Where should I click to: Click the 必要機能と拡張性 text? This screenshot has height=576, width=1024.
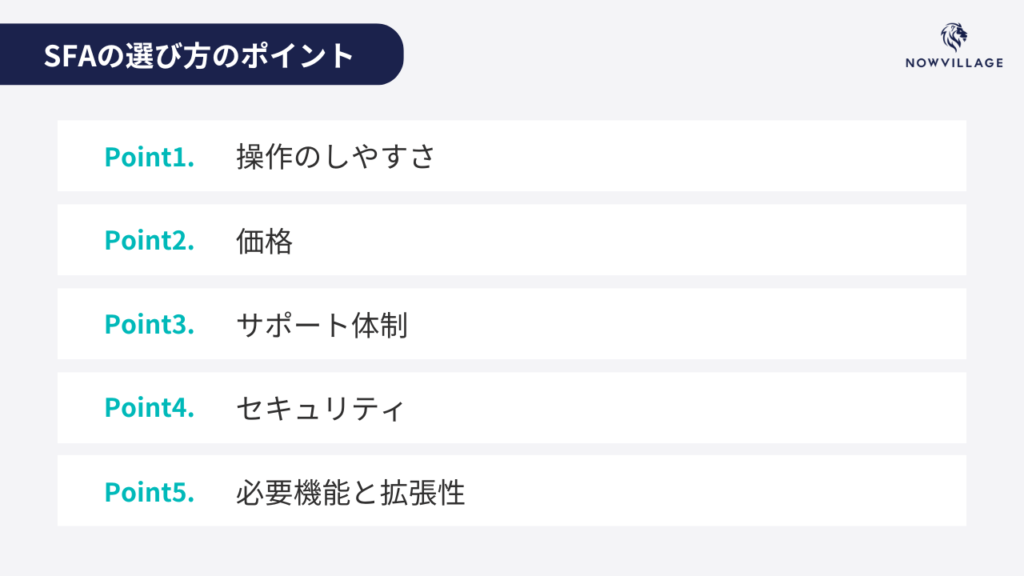click(351, 492)
